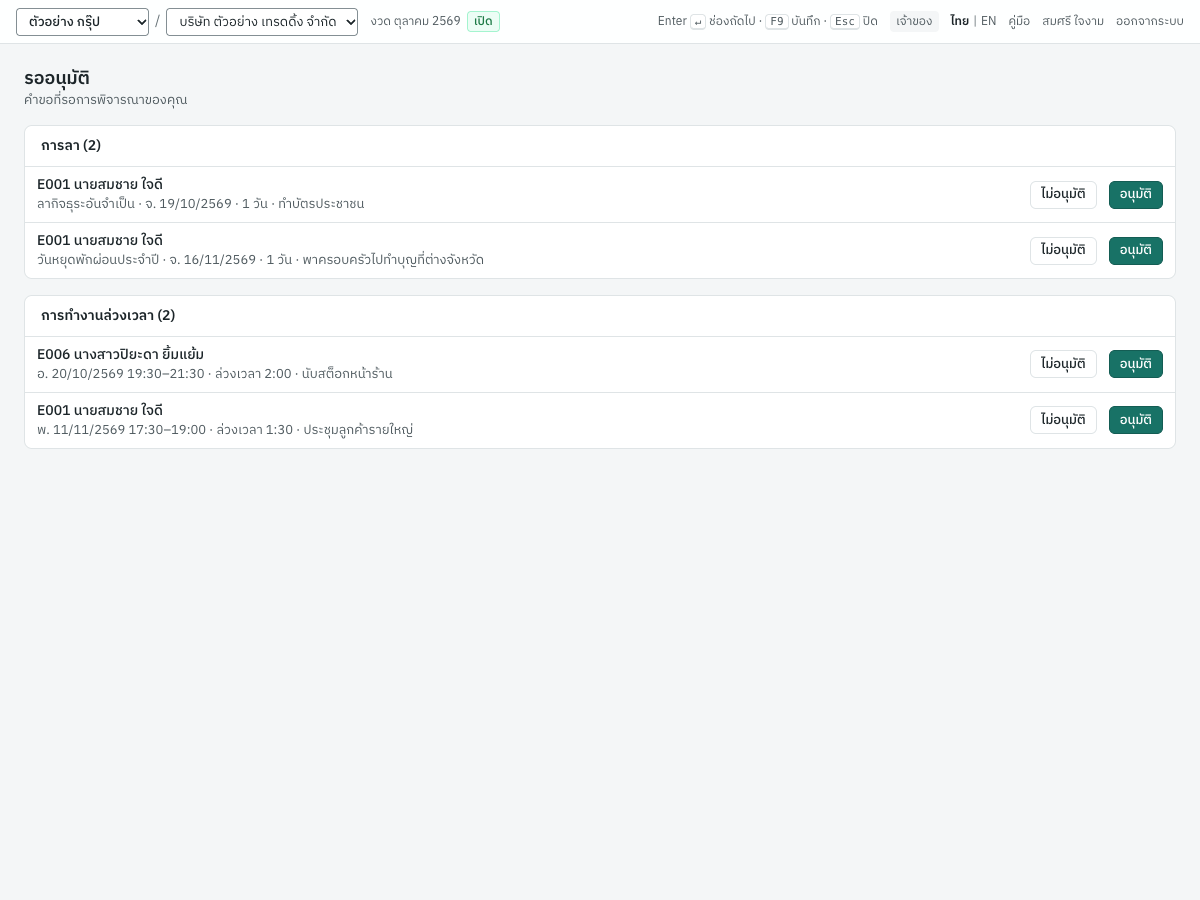This screenshot has width=1200, height=900.
Task: Select ไทย language option
Action: coord(959,21)
